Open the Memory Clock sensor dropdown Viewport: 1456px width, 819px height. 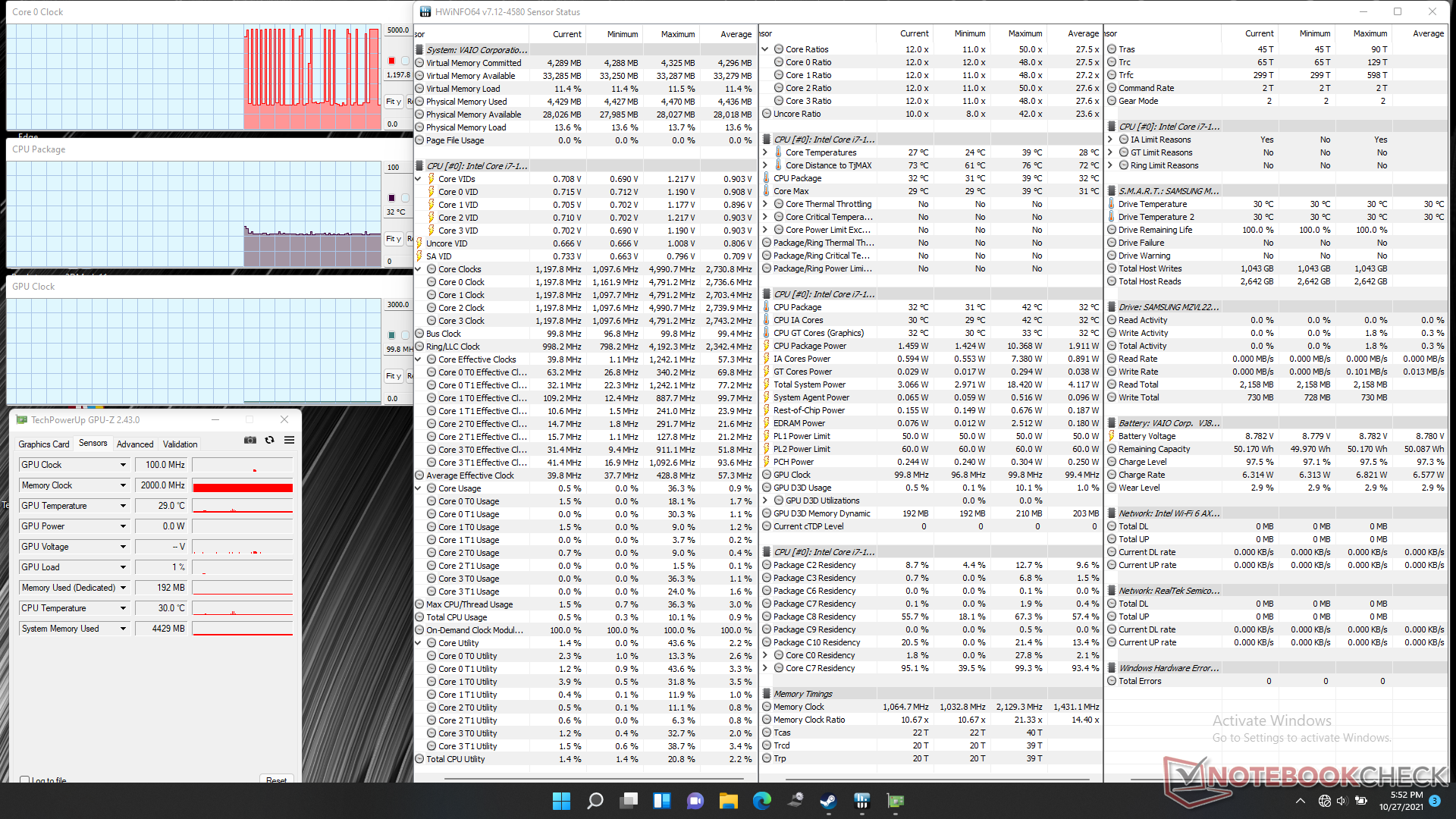(x=123, y=485)
